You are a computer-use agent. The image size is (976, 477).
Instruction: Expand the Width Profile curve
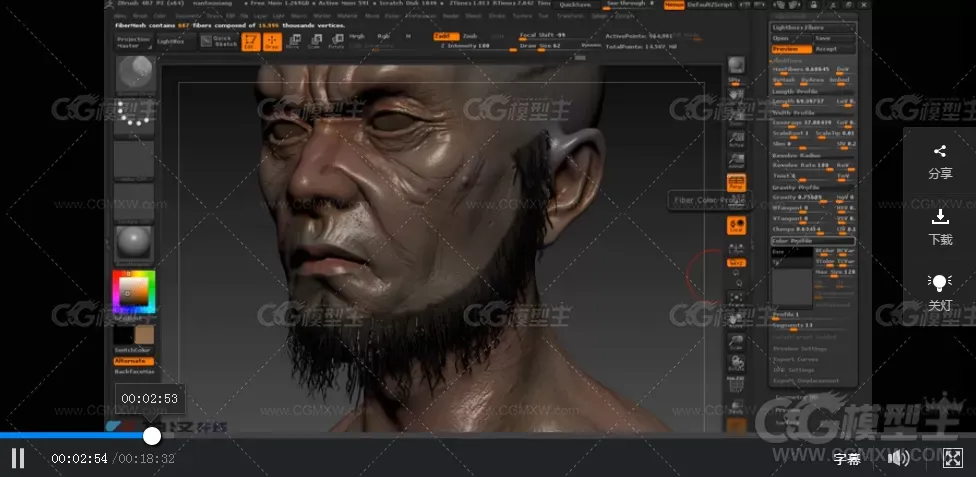[x=812, y=113]
